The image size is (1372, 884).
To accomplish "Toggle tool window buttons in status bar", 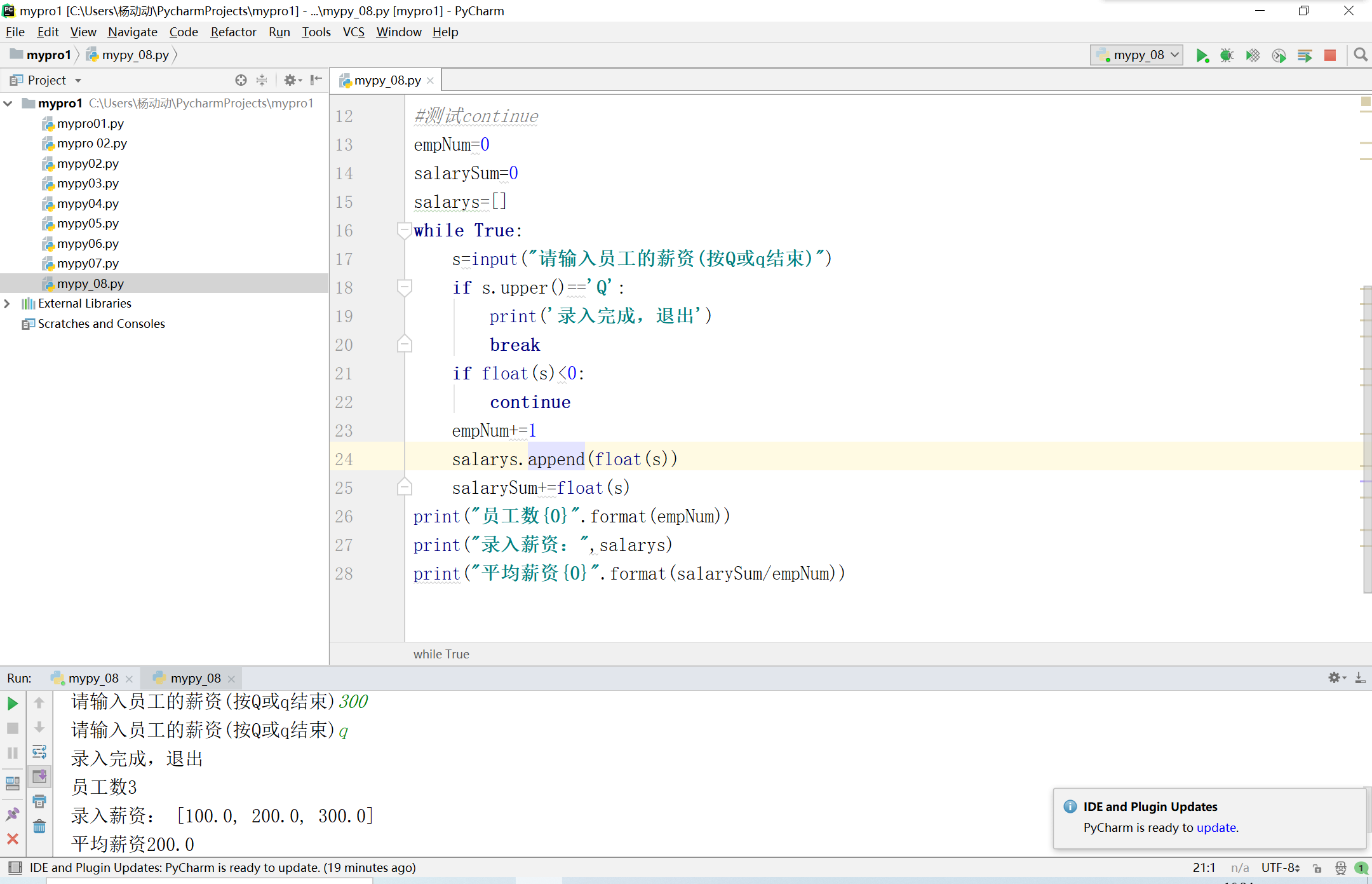I will (x=14, y=867).
